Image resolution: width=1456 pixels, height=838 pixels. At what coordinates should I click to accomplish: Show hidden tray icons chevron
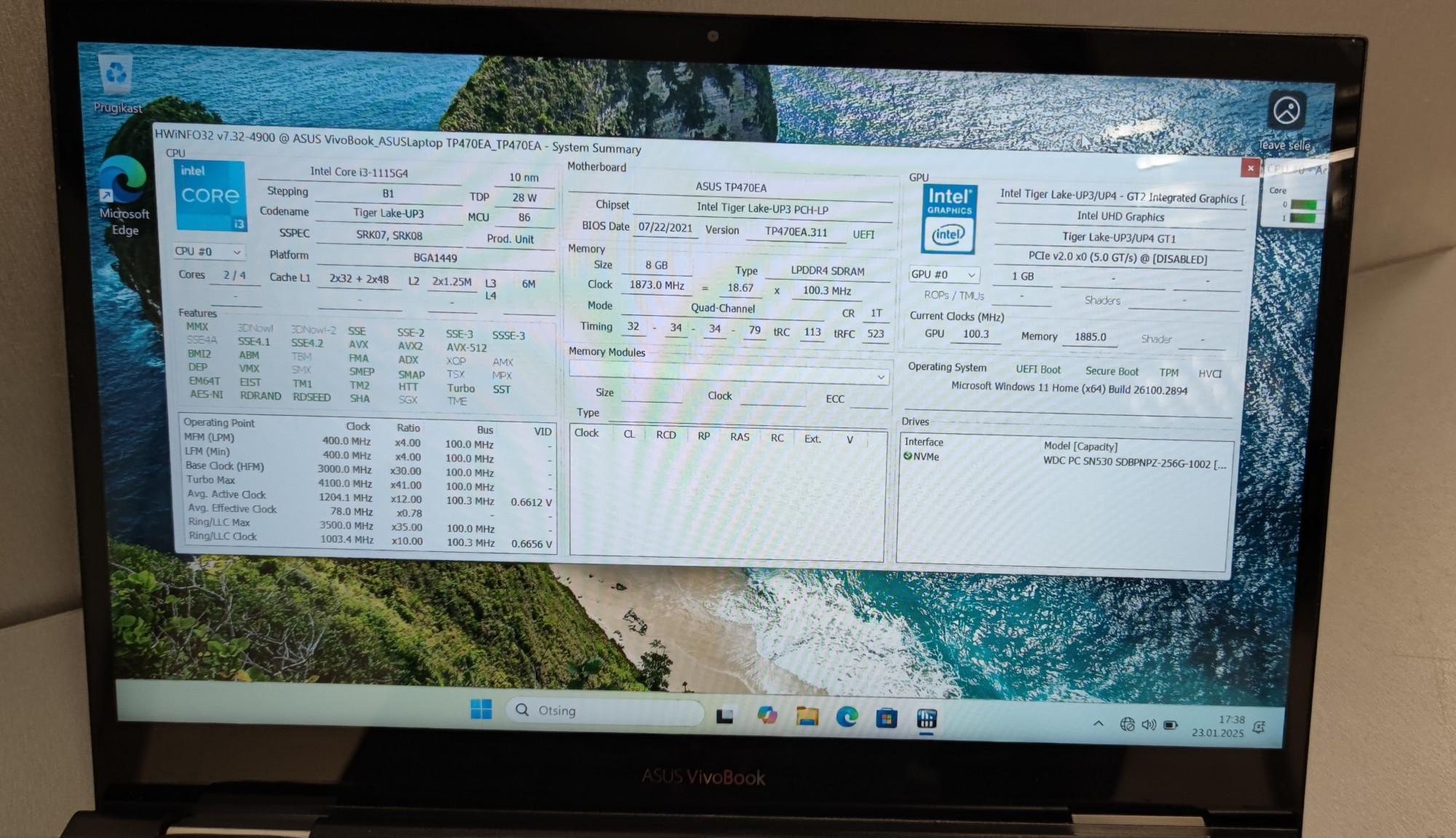click(1099, 723)
